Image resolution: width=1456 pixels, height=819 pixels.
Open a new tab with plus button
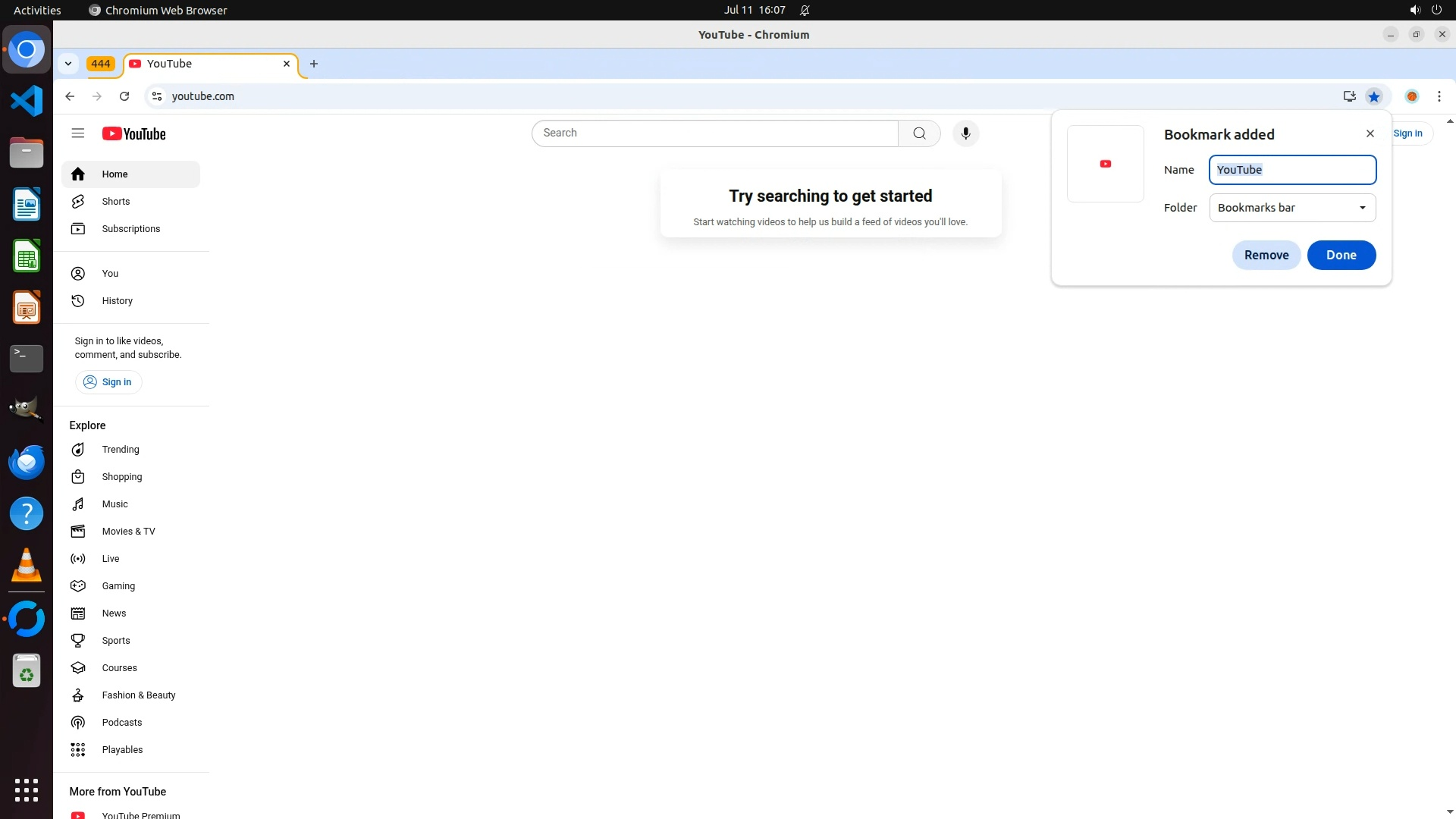314,64
